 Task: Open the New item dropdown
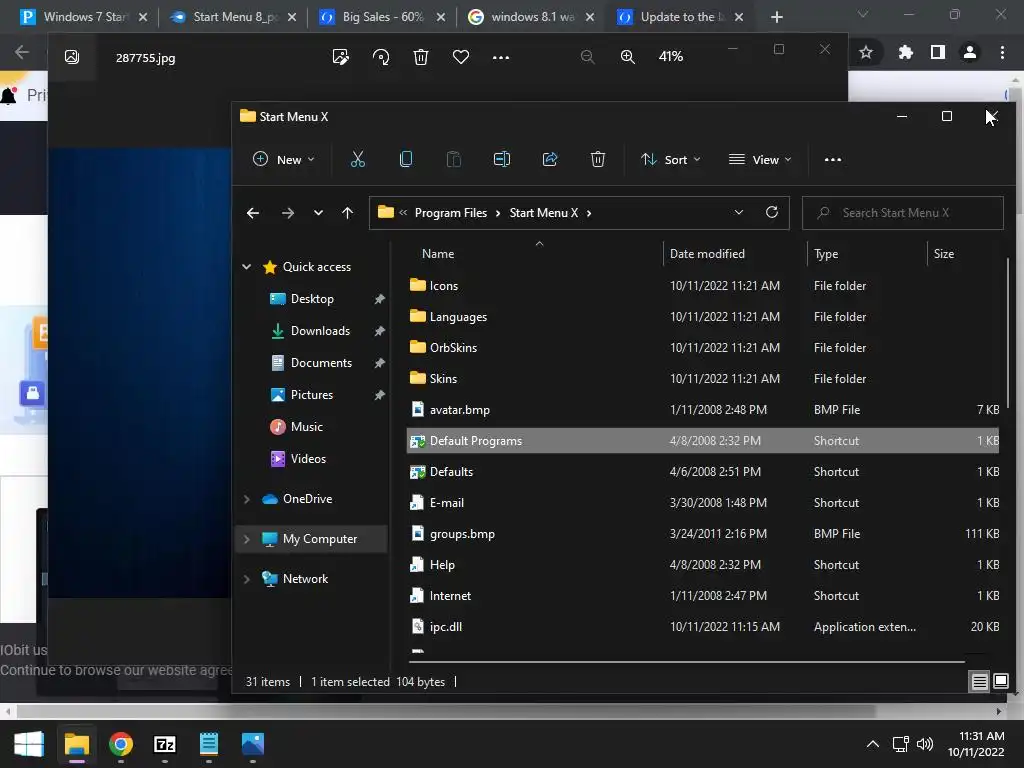pyautogui.click(x=283, y=159)
